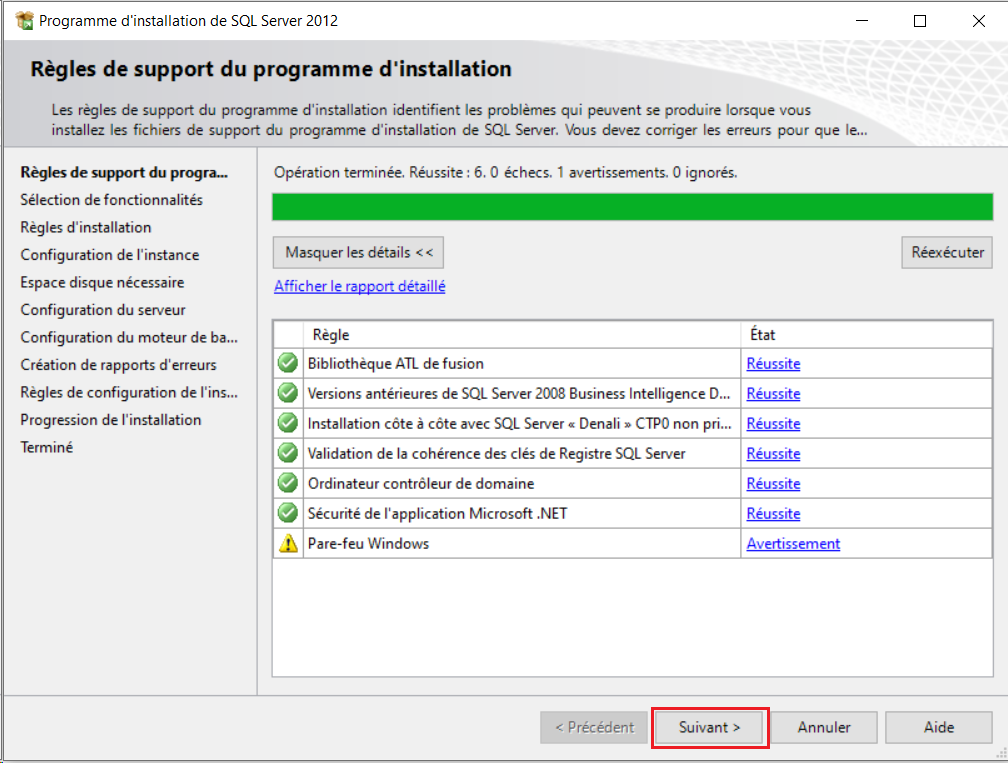Click Installation côte à côte avec SQL Server text

pos(519,424)
